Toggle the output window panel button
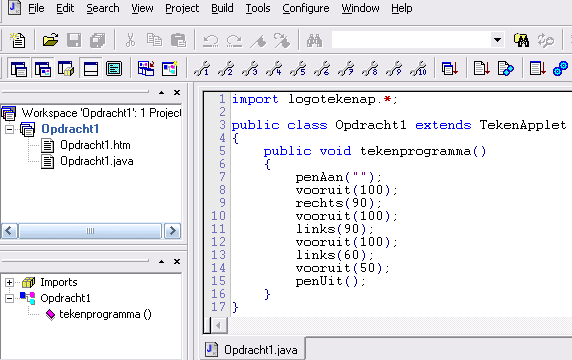This screenshot has width=572, height=360. click(x=91, y=69)
